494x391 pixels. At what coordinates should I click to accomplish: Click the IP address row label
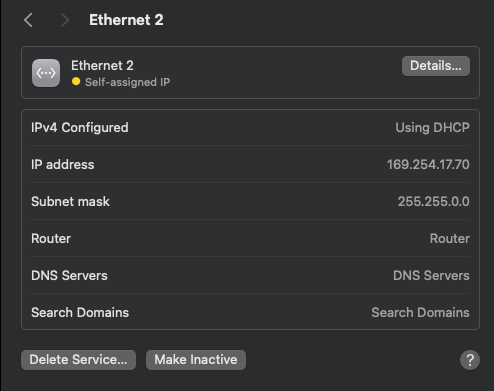[x=63, y=165]
